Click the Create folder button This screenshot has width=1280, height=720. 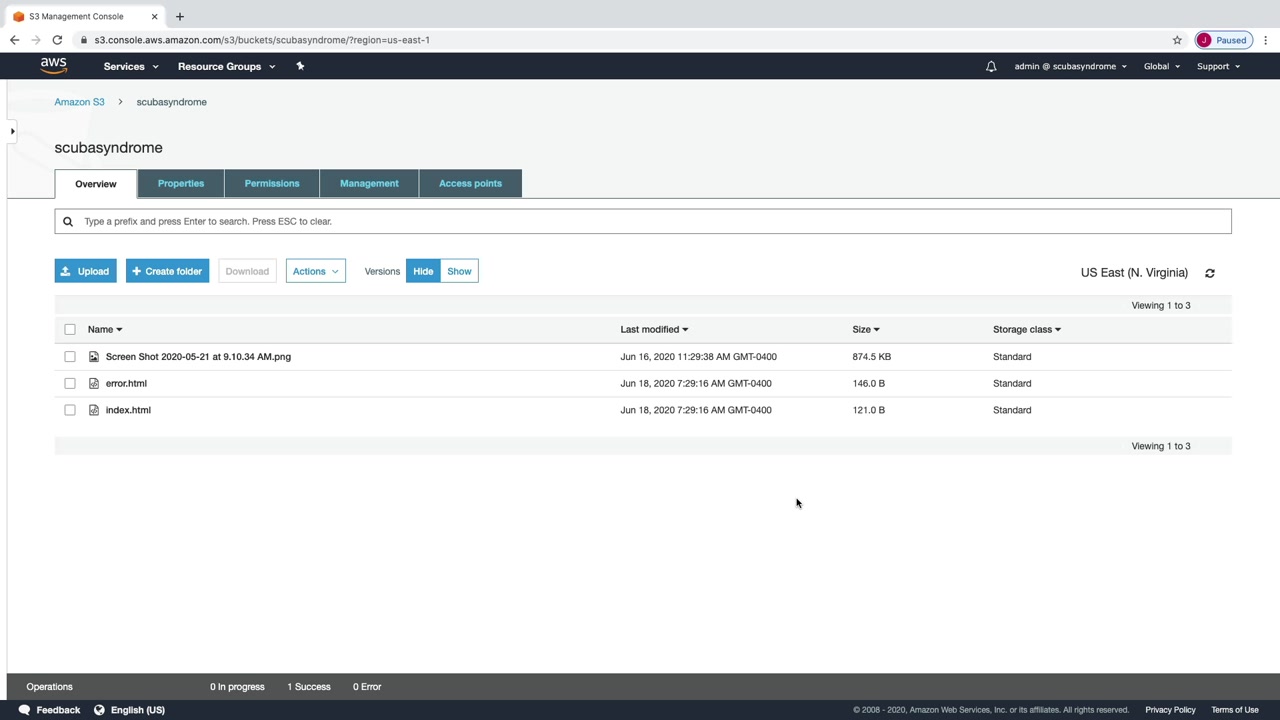click(x=167, y=271)
